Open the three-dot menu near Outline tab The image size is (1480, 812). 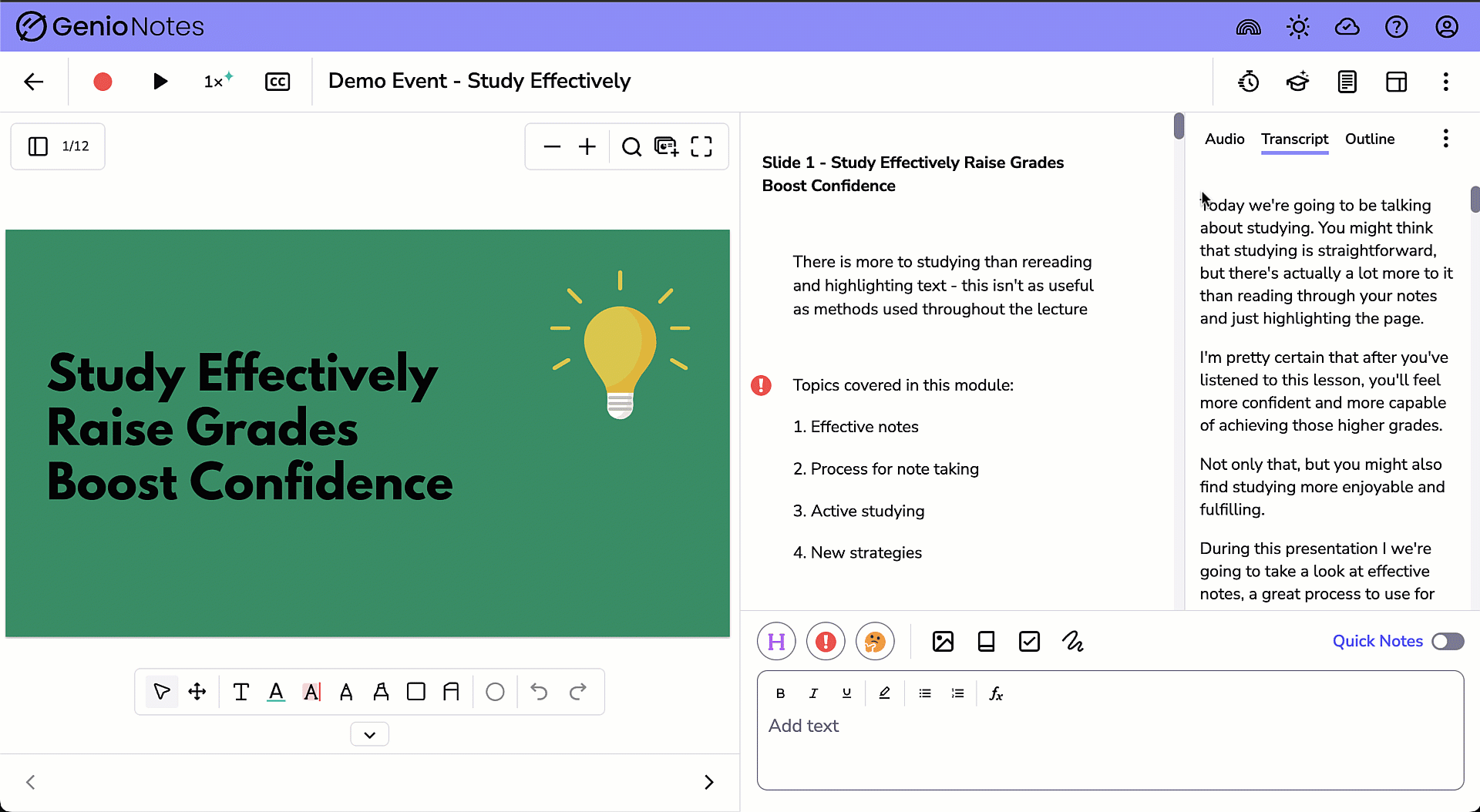coord(1446,139)
